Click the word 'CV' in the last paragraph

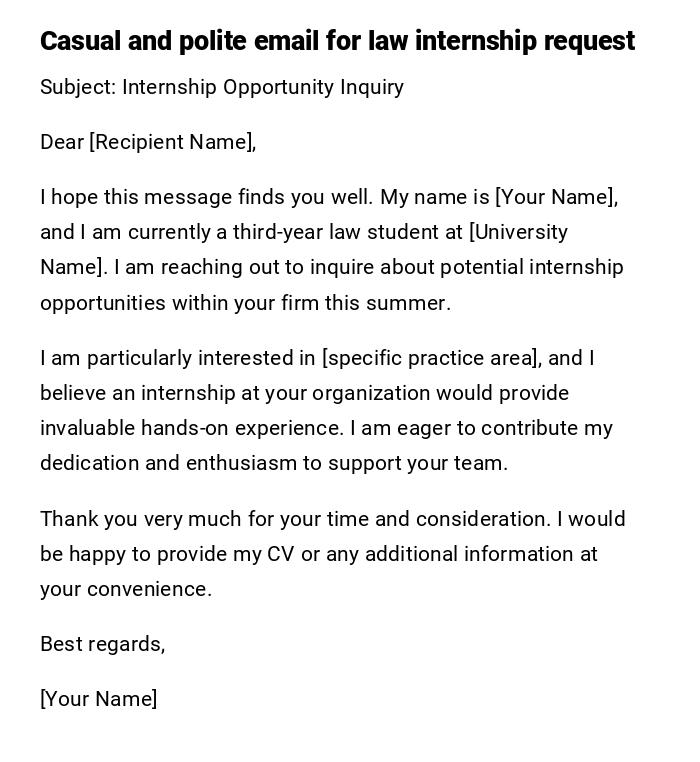pyautogui.click(x=280, y=554)
